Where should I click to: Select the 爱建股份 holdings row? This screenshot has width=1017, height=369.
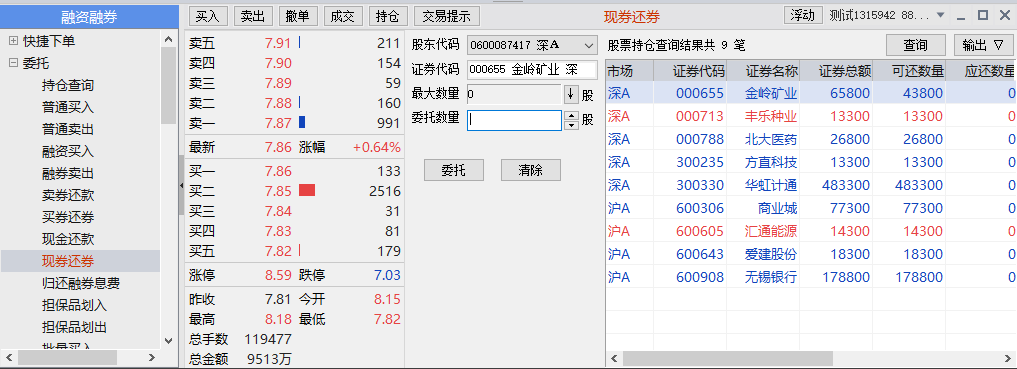[x=811, y=254]
